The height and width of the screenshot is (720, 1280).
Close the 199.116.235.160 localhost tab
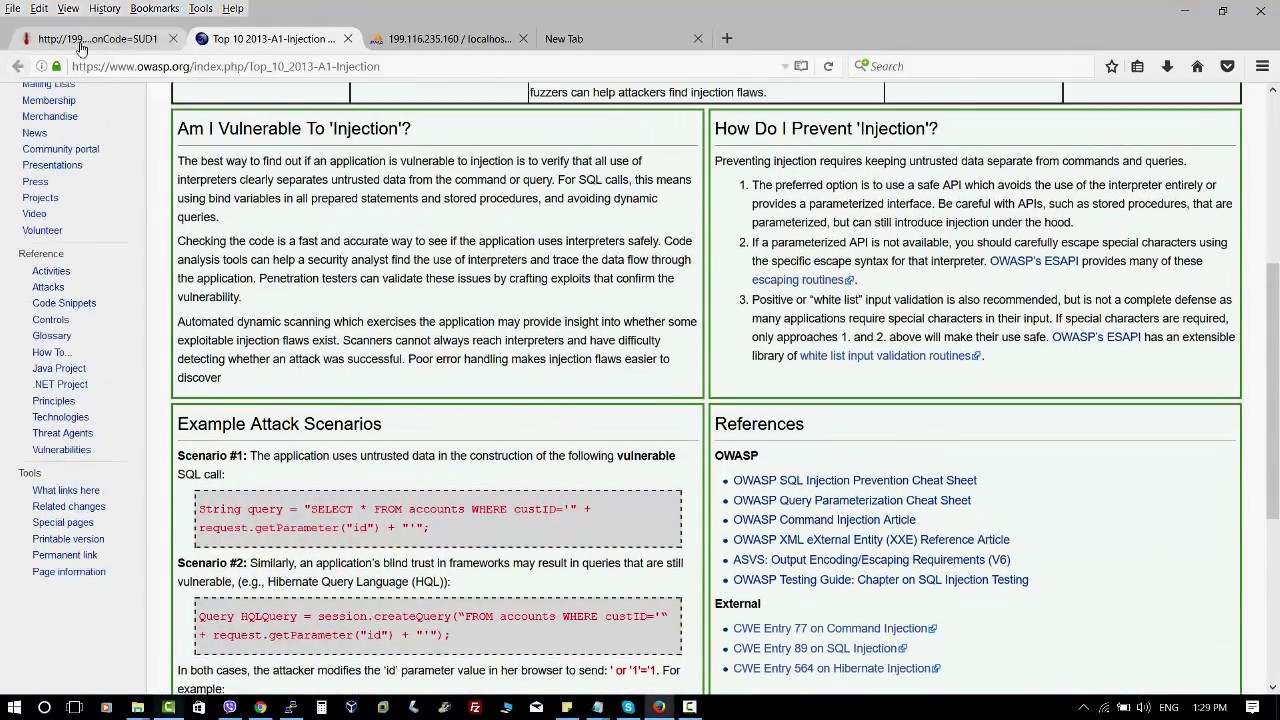[522, 38]
